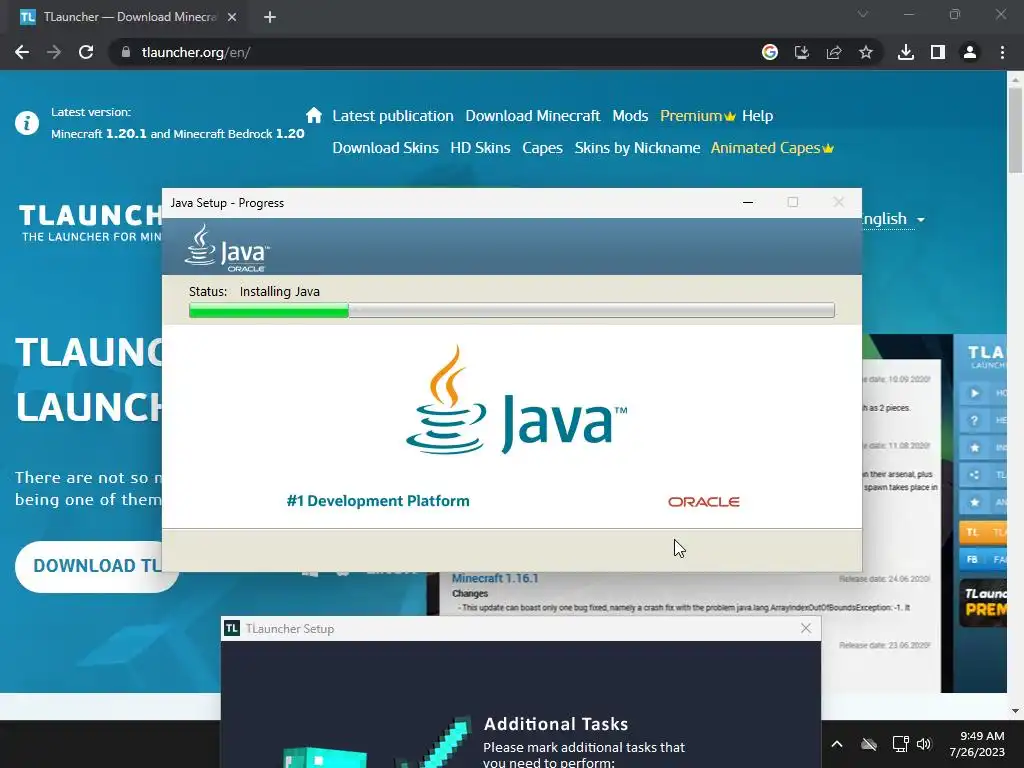Expand the English language dropdown

pos(893,219)
